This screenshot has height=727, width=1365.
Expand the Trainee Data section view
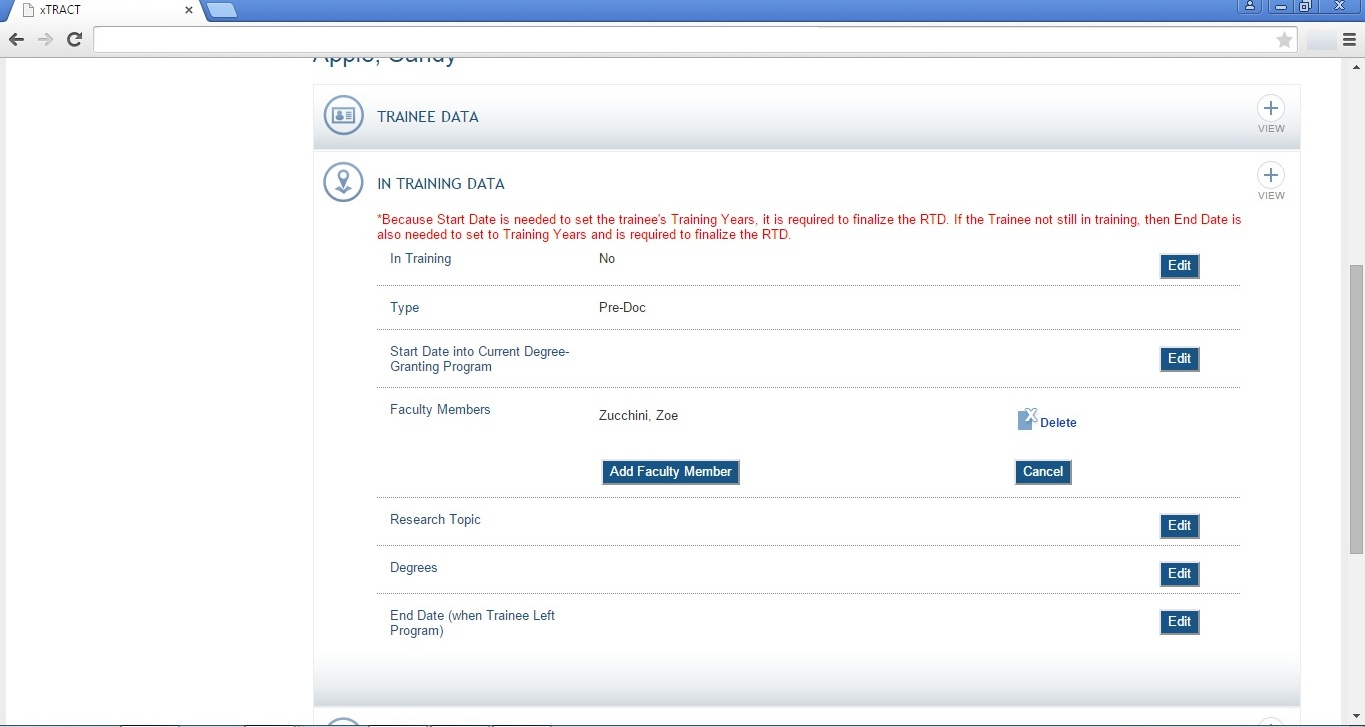pyautogui.click(x=1271, y=115)
